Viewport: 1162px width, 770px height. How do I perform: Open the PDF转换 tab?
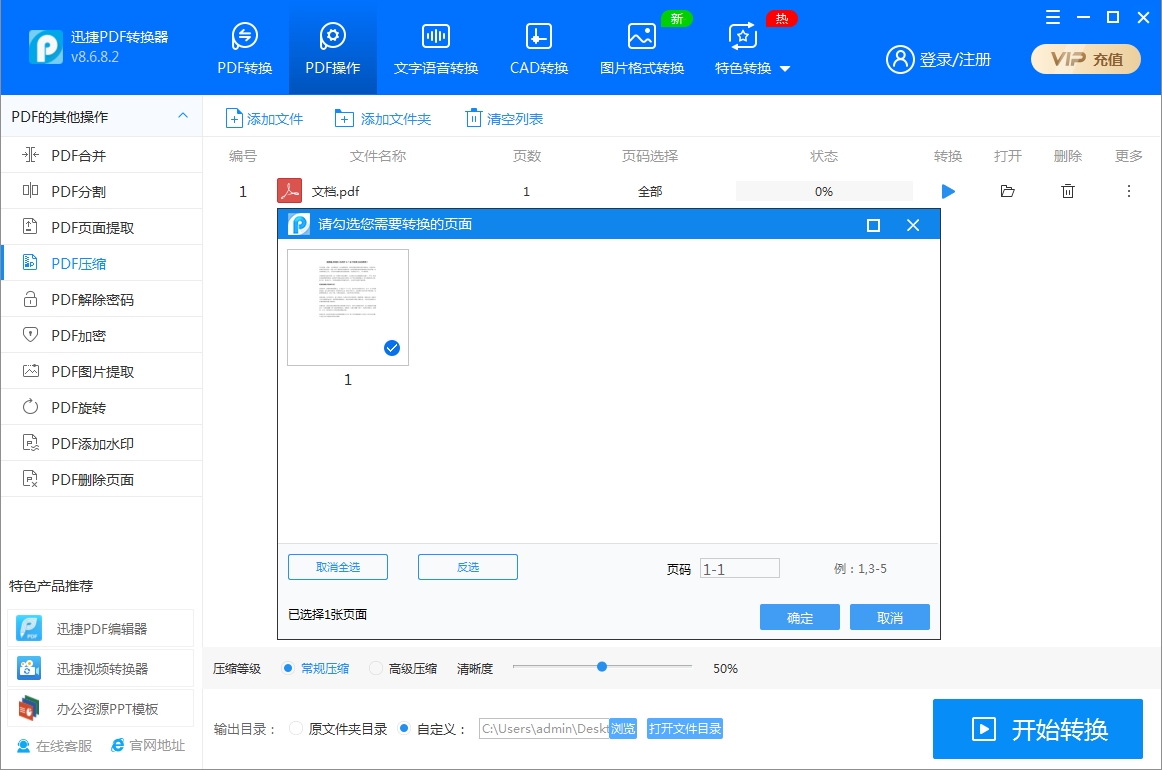[245, 49]
